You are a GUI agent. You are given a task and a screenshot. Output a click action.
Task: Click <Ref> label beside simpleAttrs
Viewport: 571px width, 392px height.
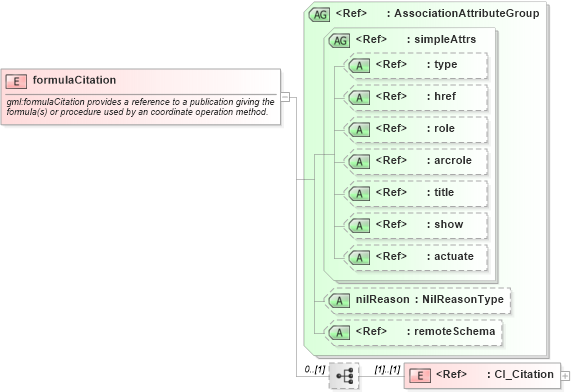click(x=371, y=39)
